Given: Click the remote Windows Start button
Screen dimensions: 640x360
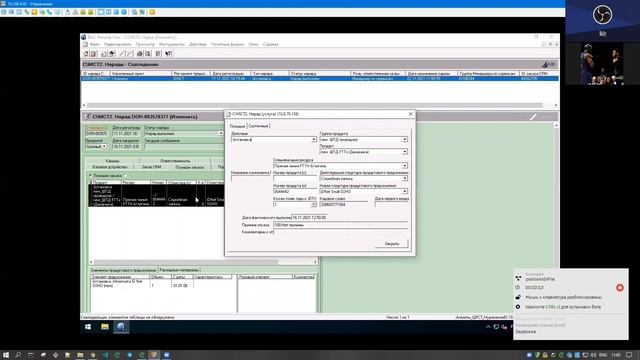Looking at the screenshot, I should pyautogui.click(x=88, y=327).
